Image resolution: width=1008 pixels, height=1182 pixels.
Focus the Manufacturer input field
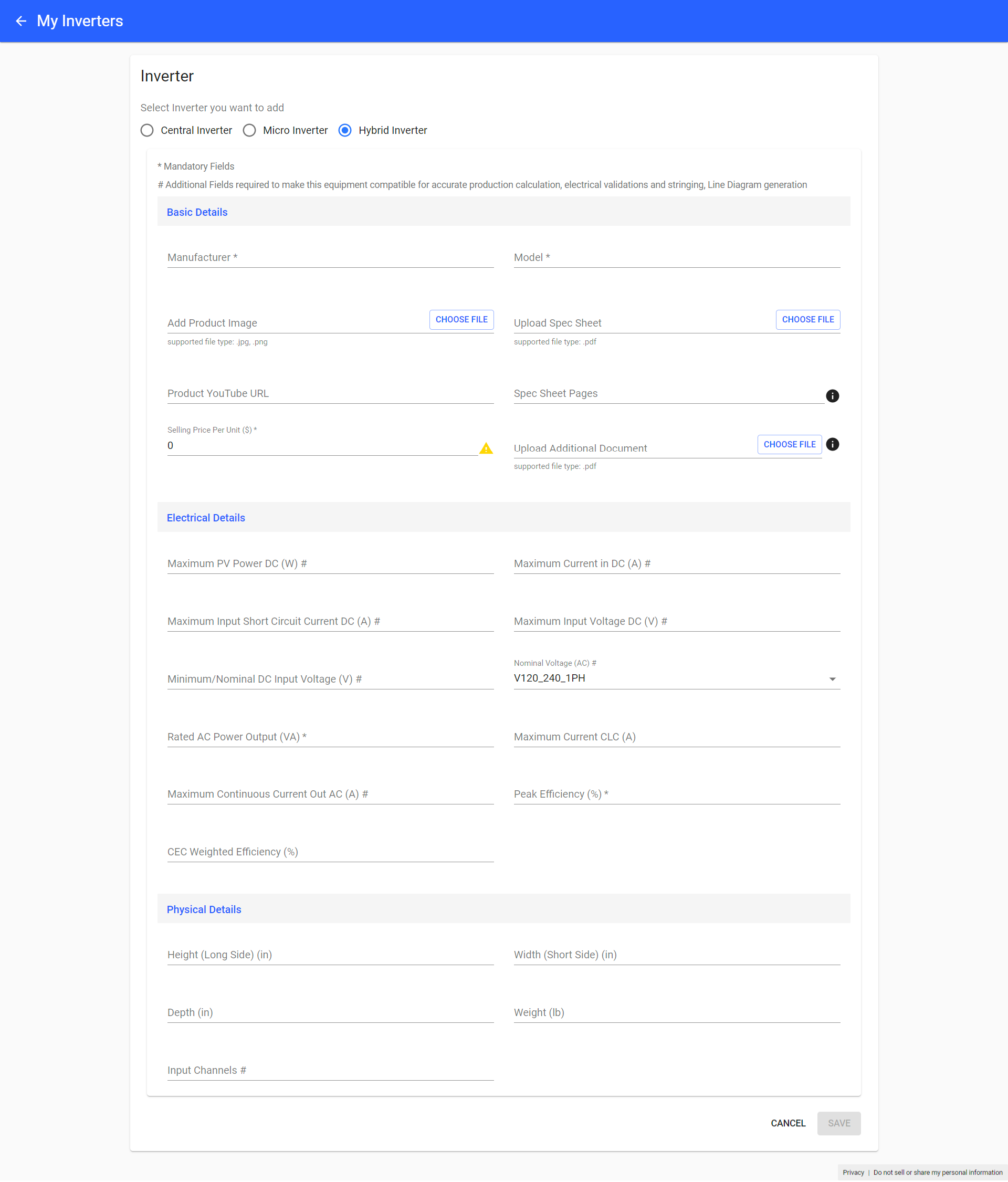coord(330,257)
